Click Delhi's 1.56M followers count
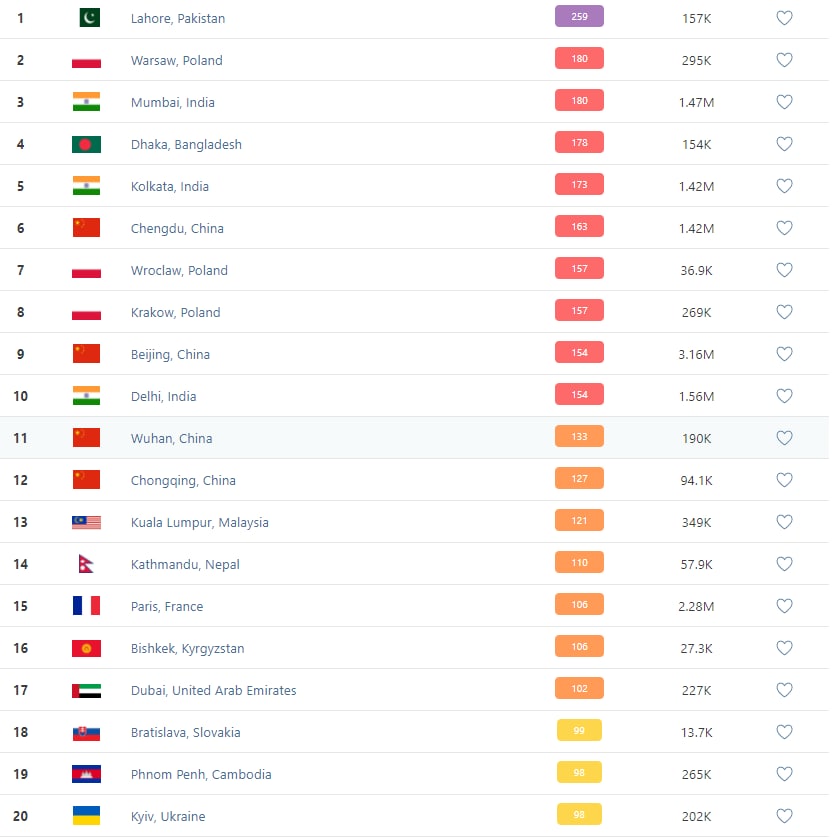 pos(696,397)
